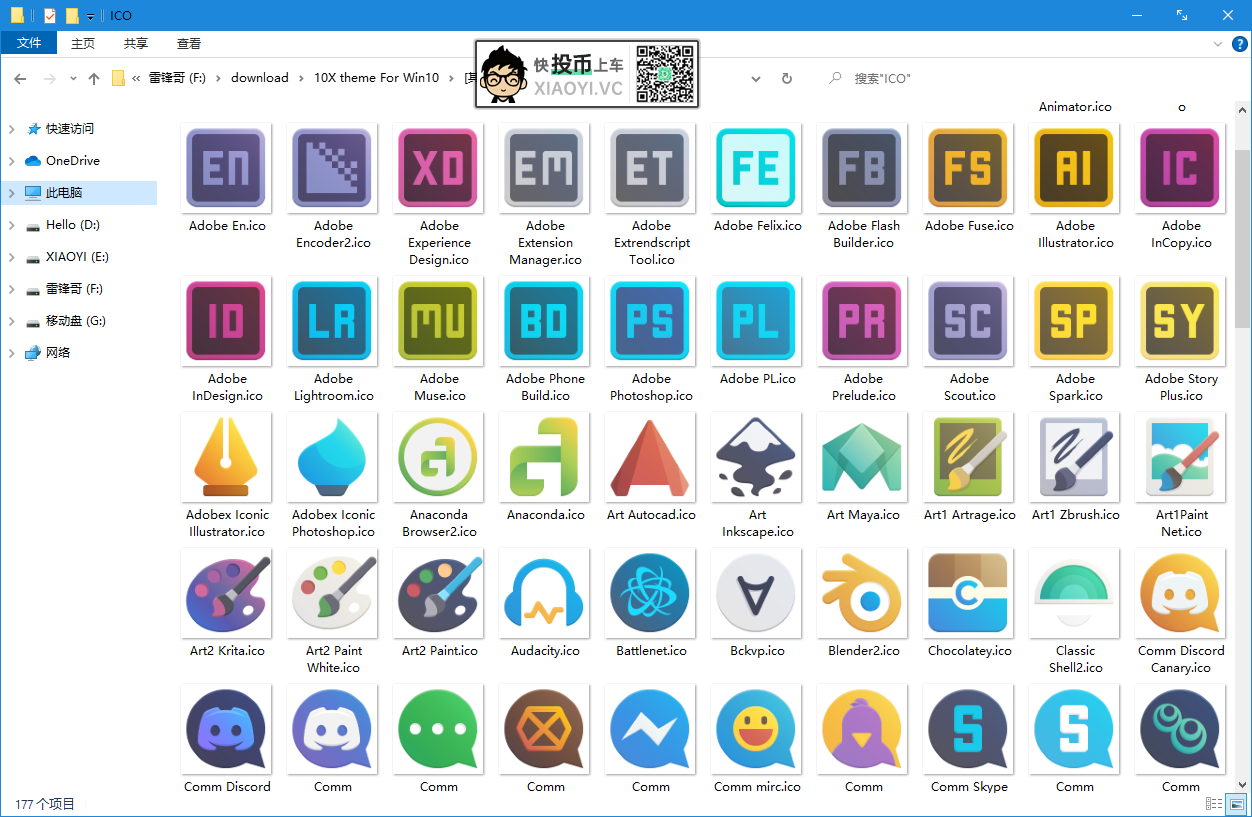Select the Art Inkscape.ico icon
The image size is (1252, 817).
(757, 457)
